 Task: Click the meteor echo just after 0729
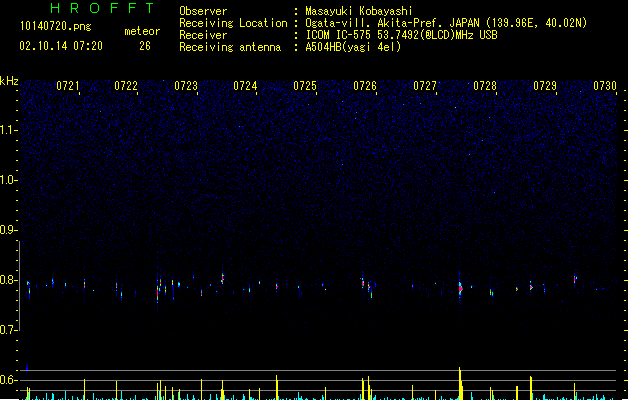point(575,279)
